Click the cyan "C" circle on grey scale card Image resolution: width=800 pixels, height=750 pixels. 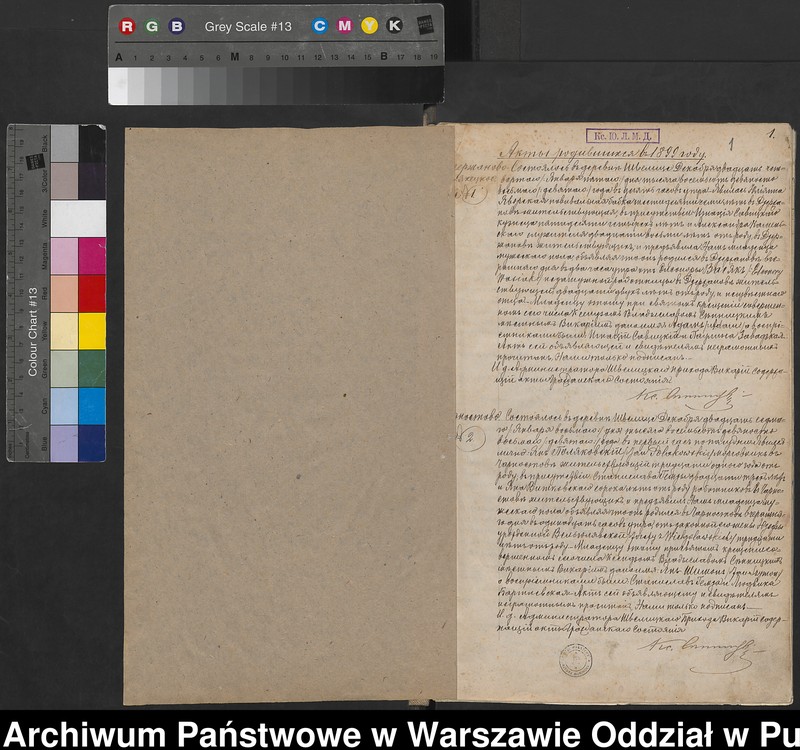point(319,26)
